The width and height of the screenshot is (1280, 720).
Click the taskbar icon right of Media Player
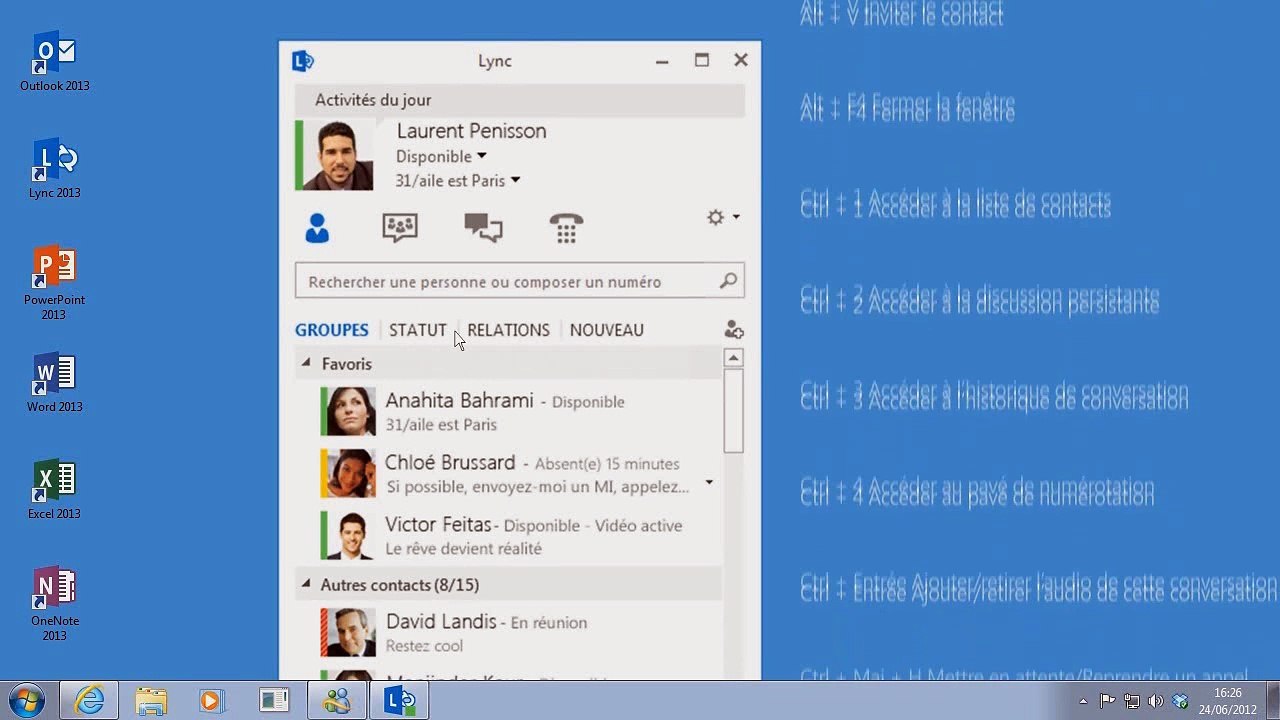[274, 701]
